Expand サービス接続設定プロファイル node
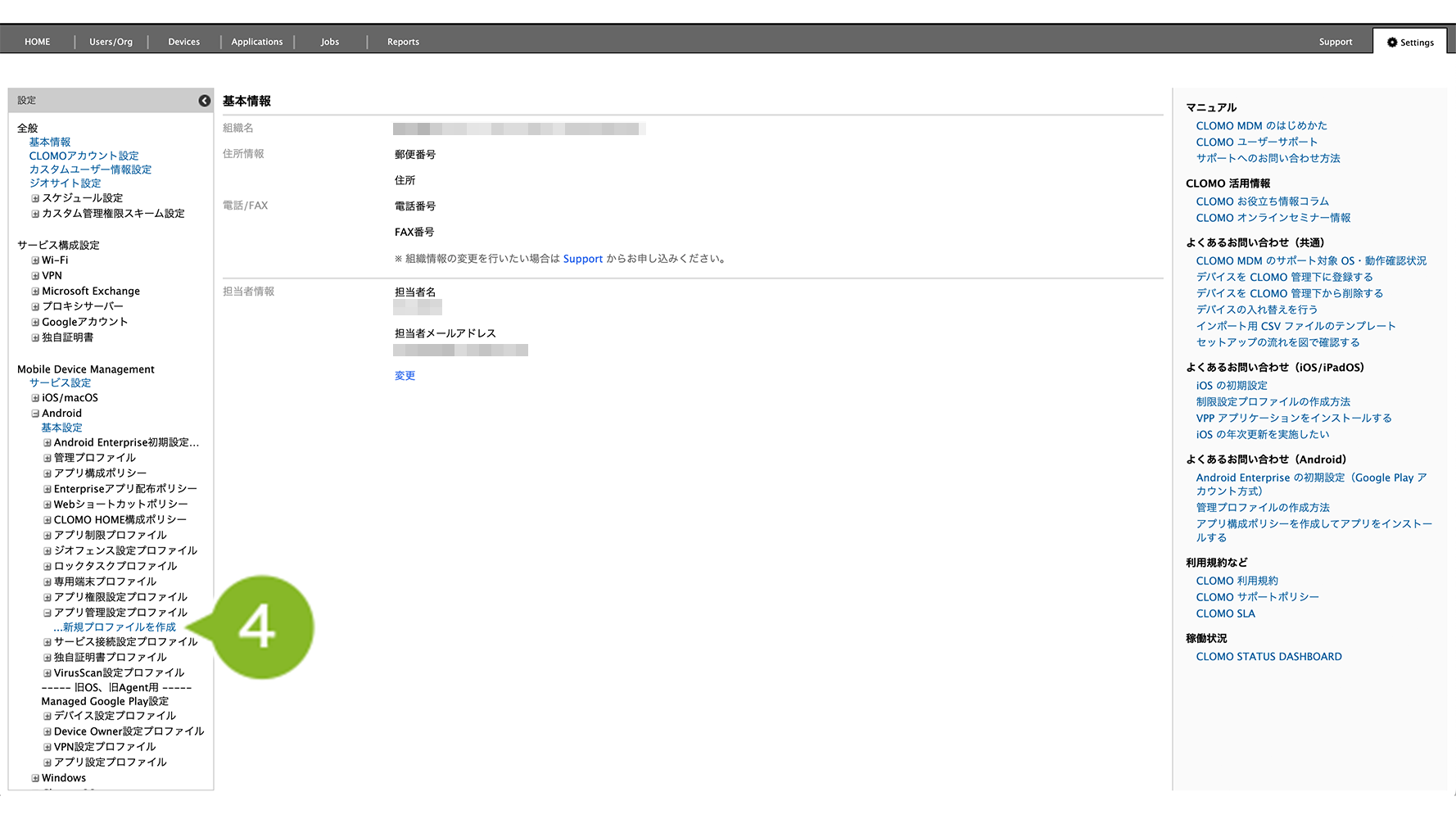The width and height of the screenshot is (1456, 819). 47,642
